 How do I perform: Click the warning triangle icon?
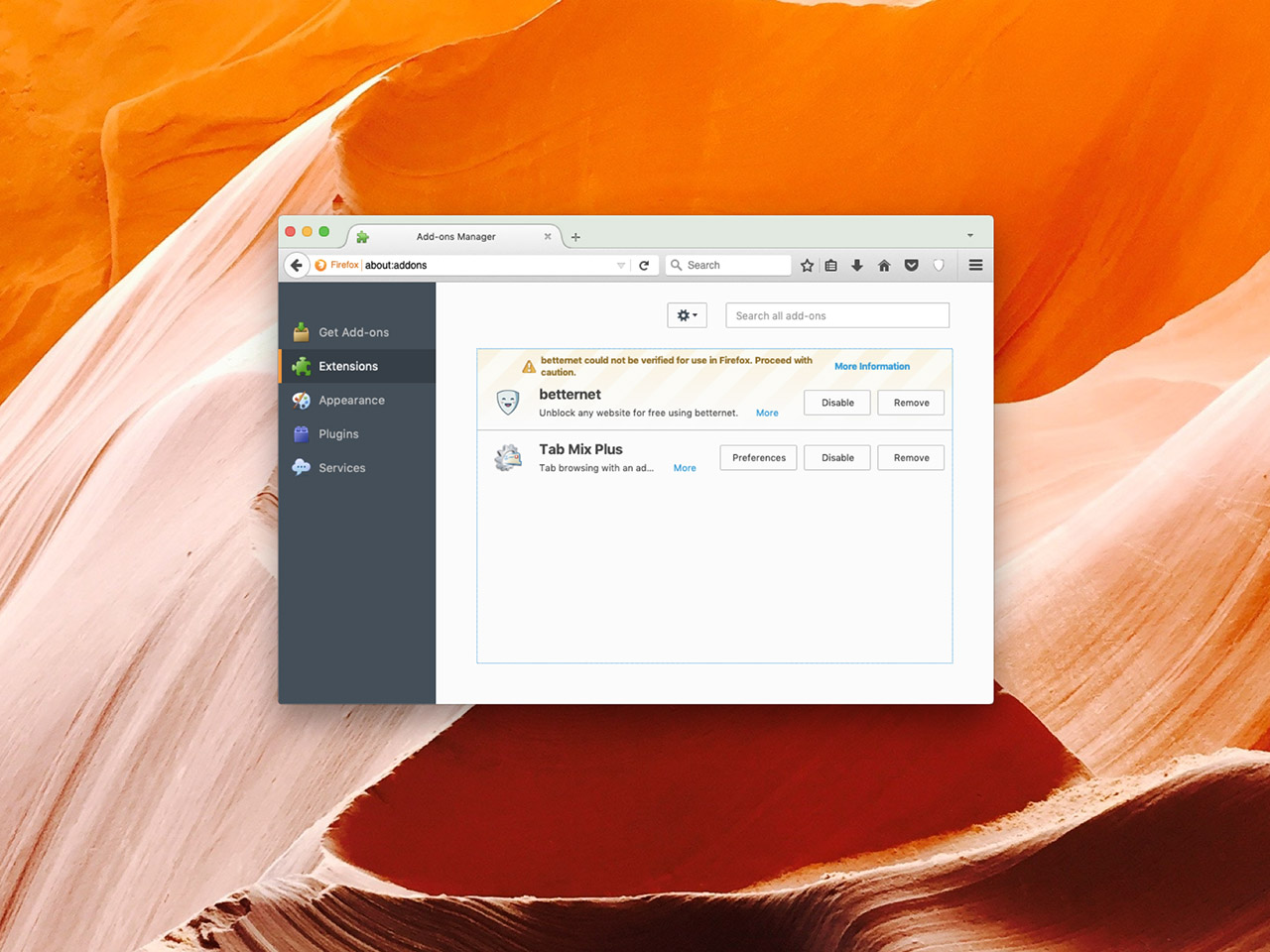529,367
